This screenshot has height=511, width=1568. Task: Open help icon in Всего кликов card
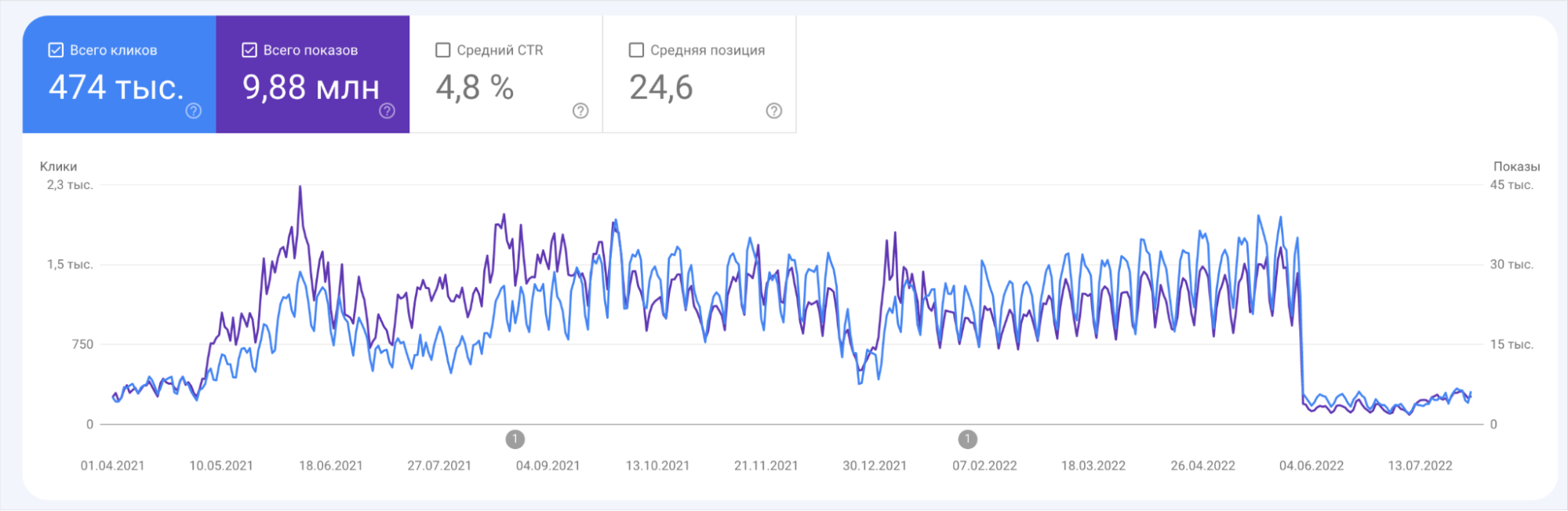(x=193, y=111)
